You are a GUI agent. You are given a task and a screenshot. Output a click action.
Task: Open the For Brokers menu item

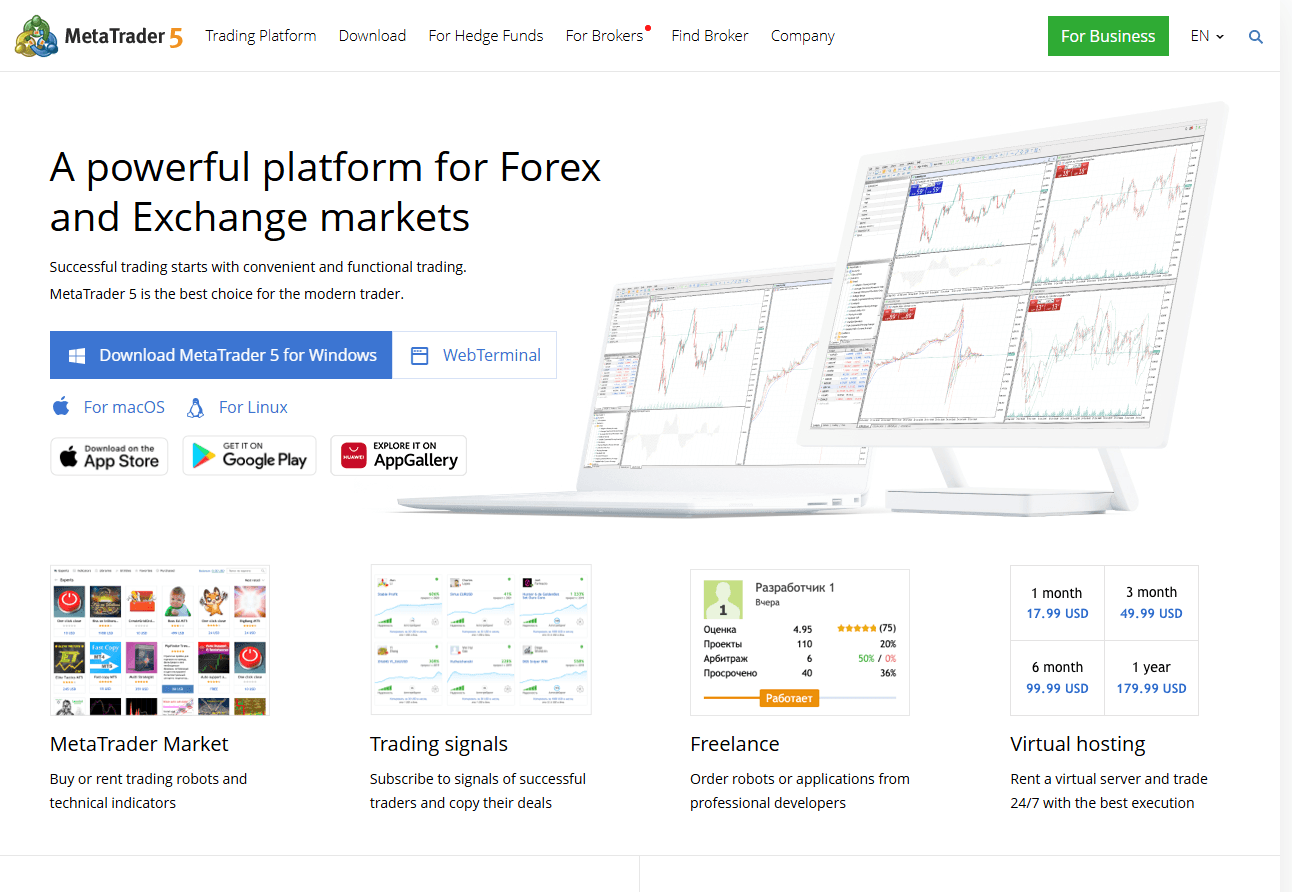604,36
